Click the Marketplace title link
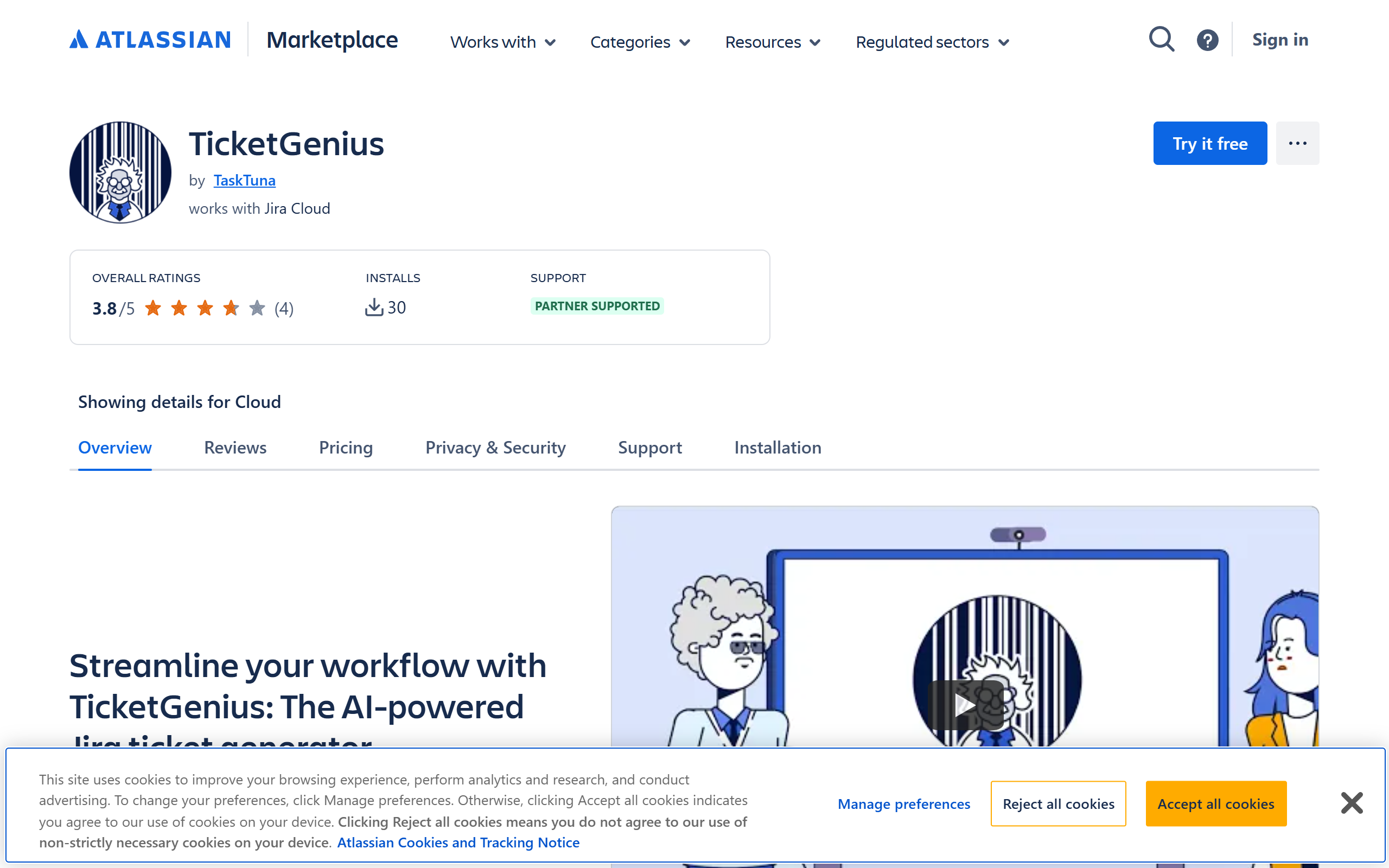Image resolution: width=1389 pixels, height=868 pixels. tap(332, 40)
